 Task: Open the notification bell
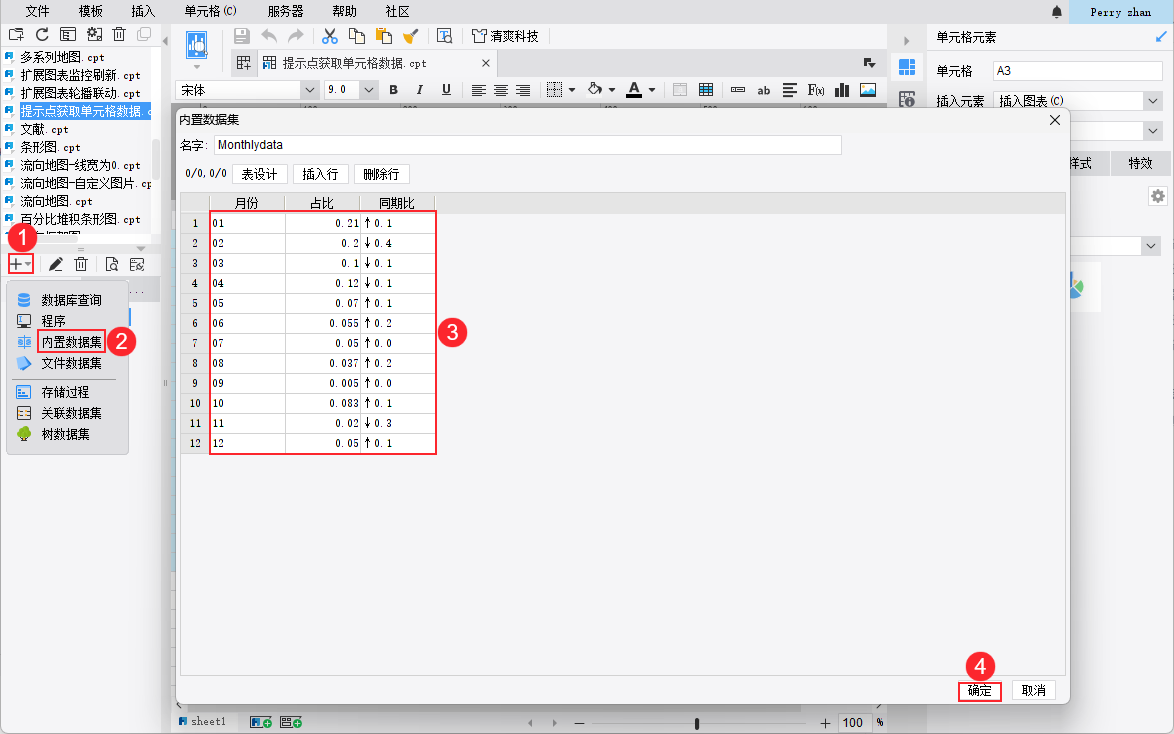[1056, 12]
